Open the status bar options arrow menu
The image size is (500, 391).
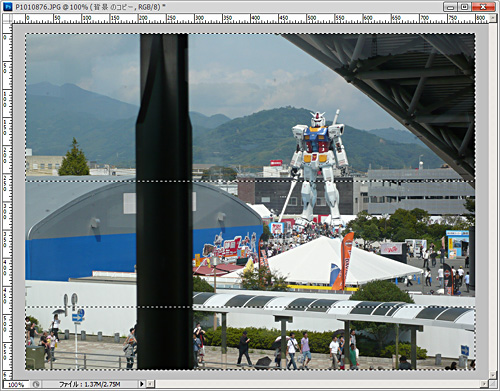[142, 384]
